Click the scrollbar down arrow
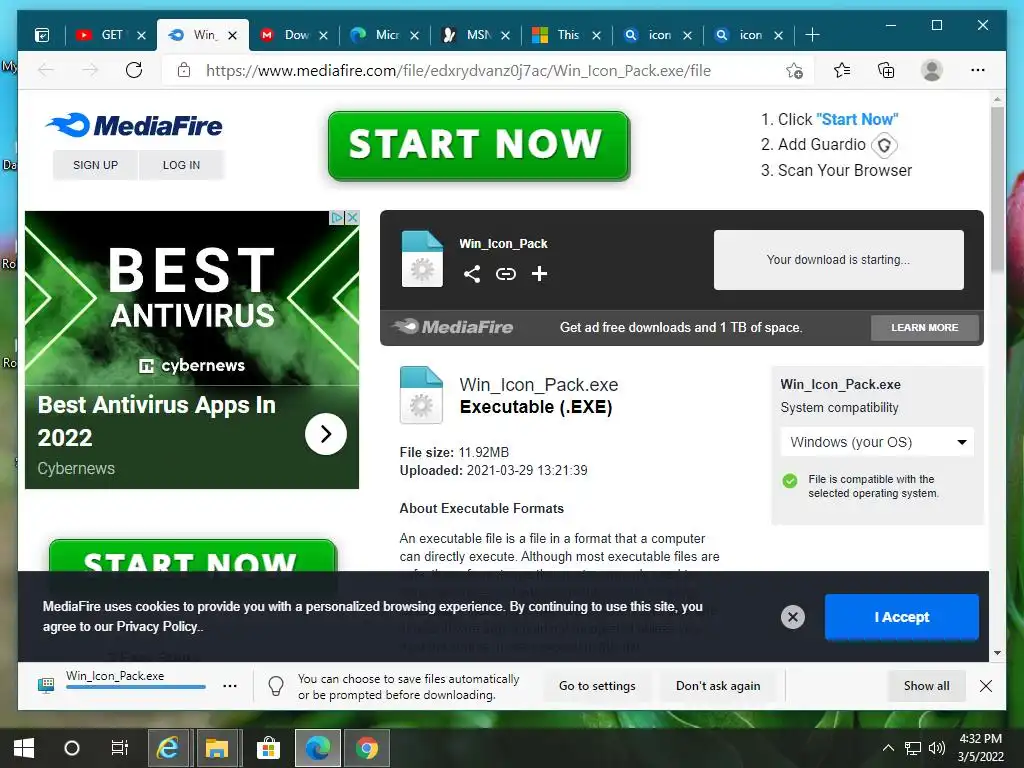The image size is (1024, 768). [997, 653]
